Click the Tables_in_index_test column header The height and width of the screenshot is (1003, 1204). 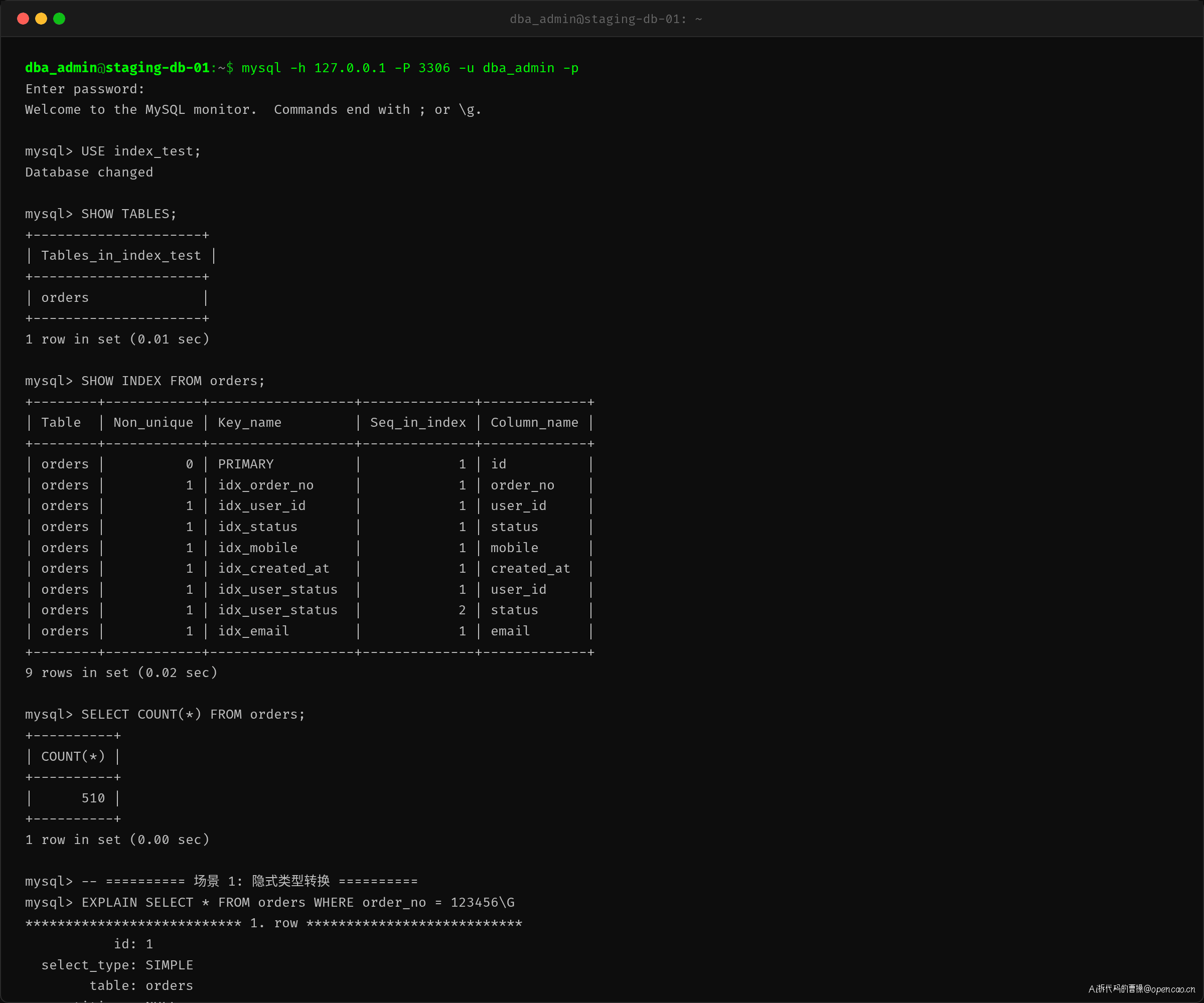point(121,256)
